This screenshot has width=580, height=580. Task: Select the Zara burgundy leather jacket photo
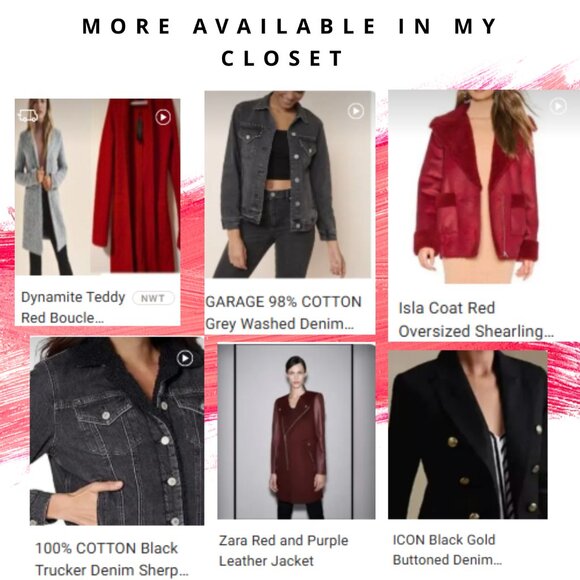pyautogui.click(x=296, y=431)
